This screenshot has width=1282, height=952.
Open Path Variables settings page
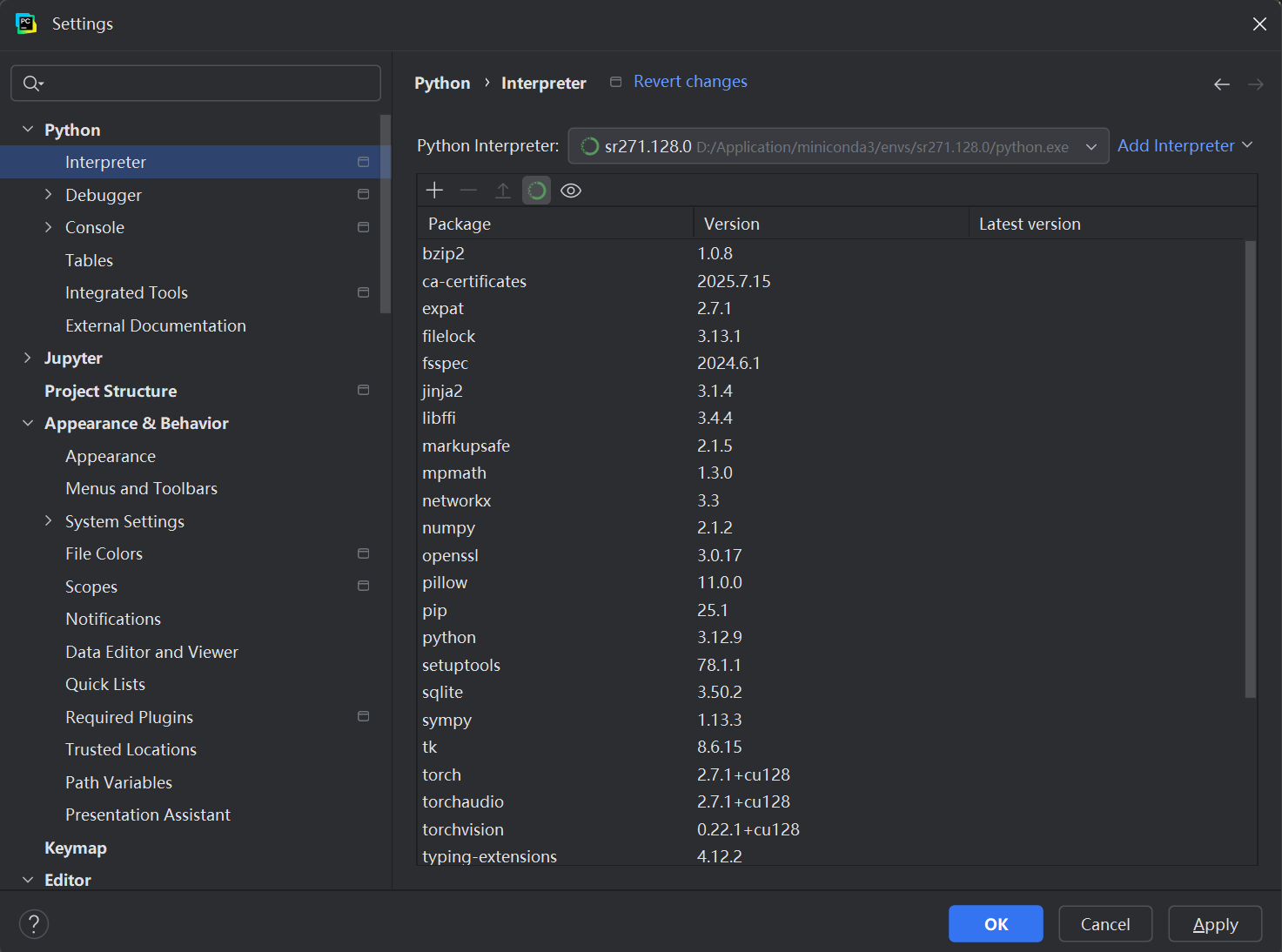[x=118, y=782]
